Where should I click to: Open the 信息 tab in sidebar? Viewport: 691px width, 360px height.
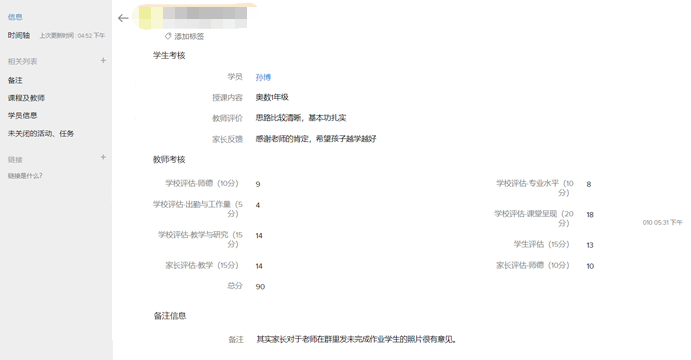[15, 17]
